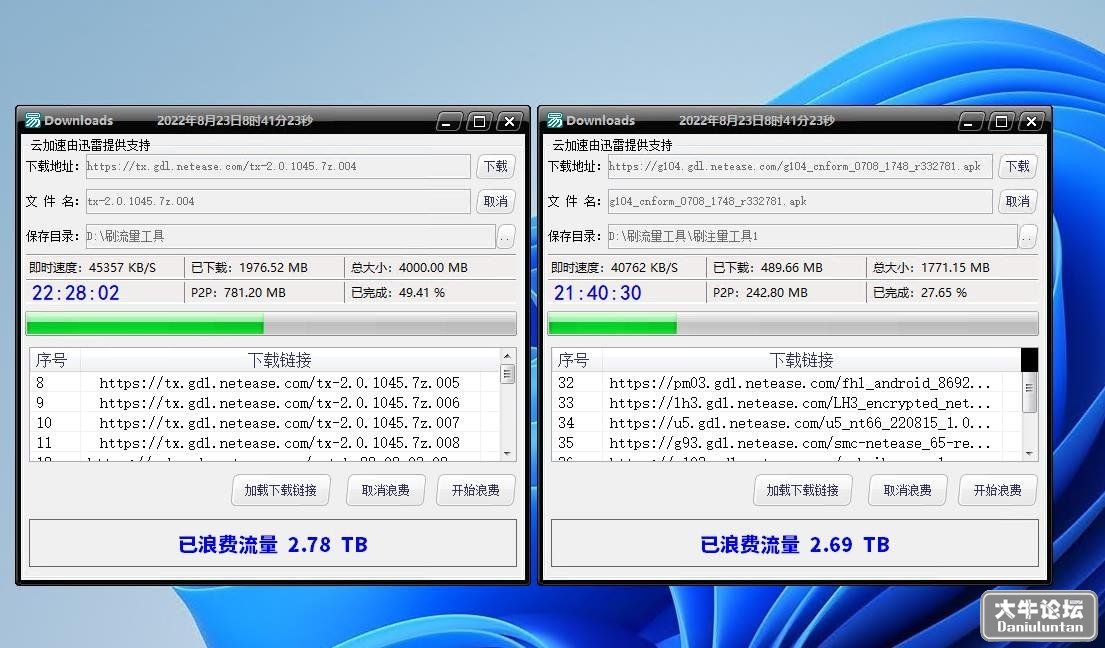Select row 33 with the LH3_encrypted link
The image size is (1105, 648).
[786, 403]
